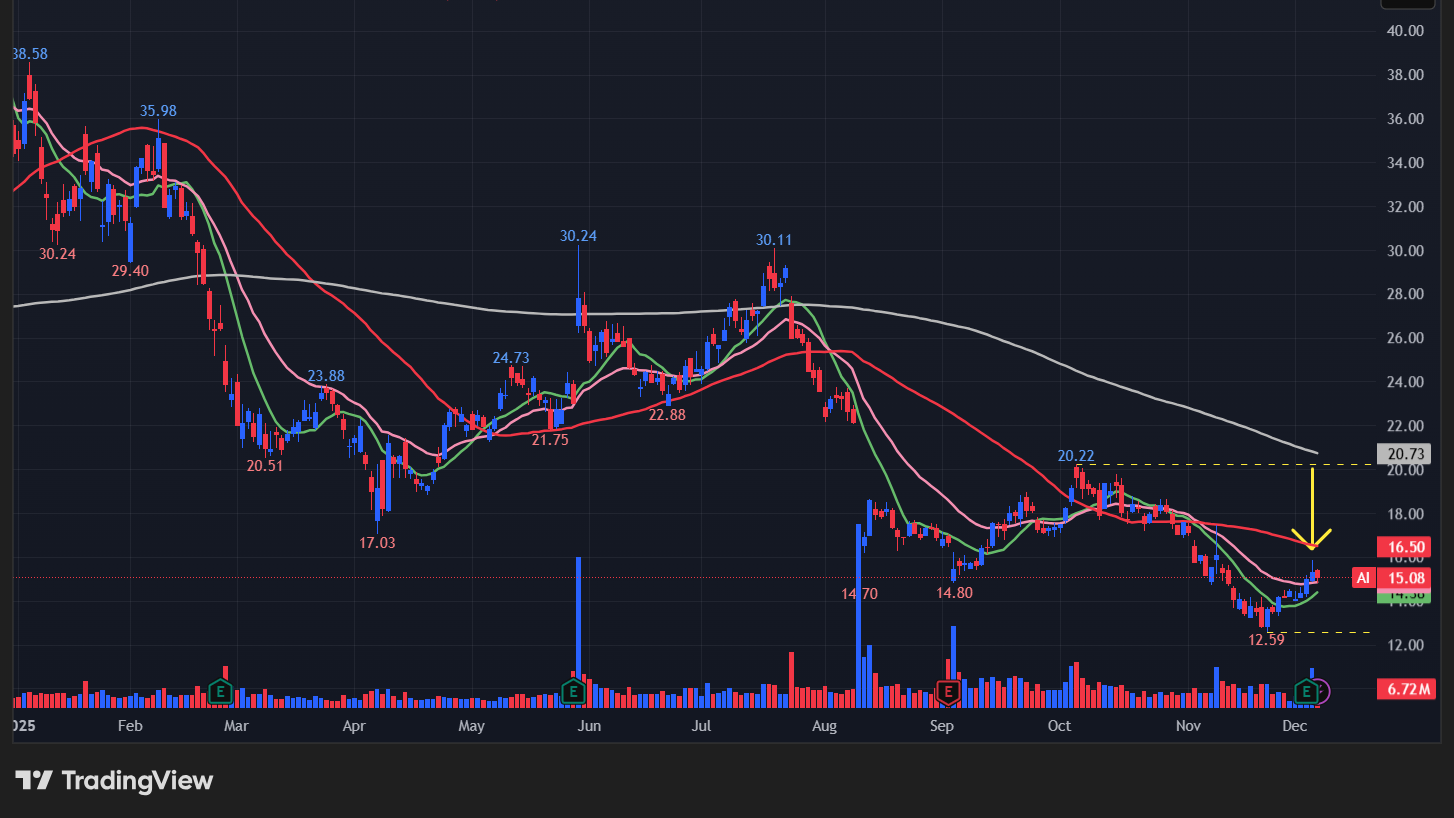
Task: Open the green earnings marker in December
Action: point(1305,690)
